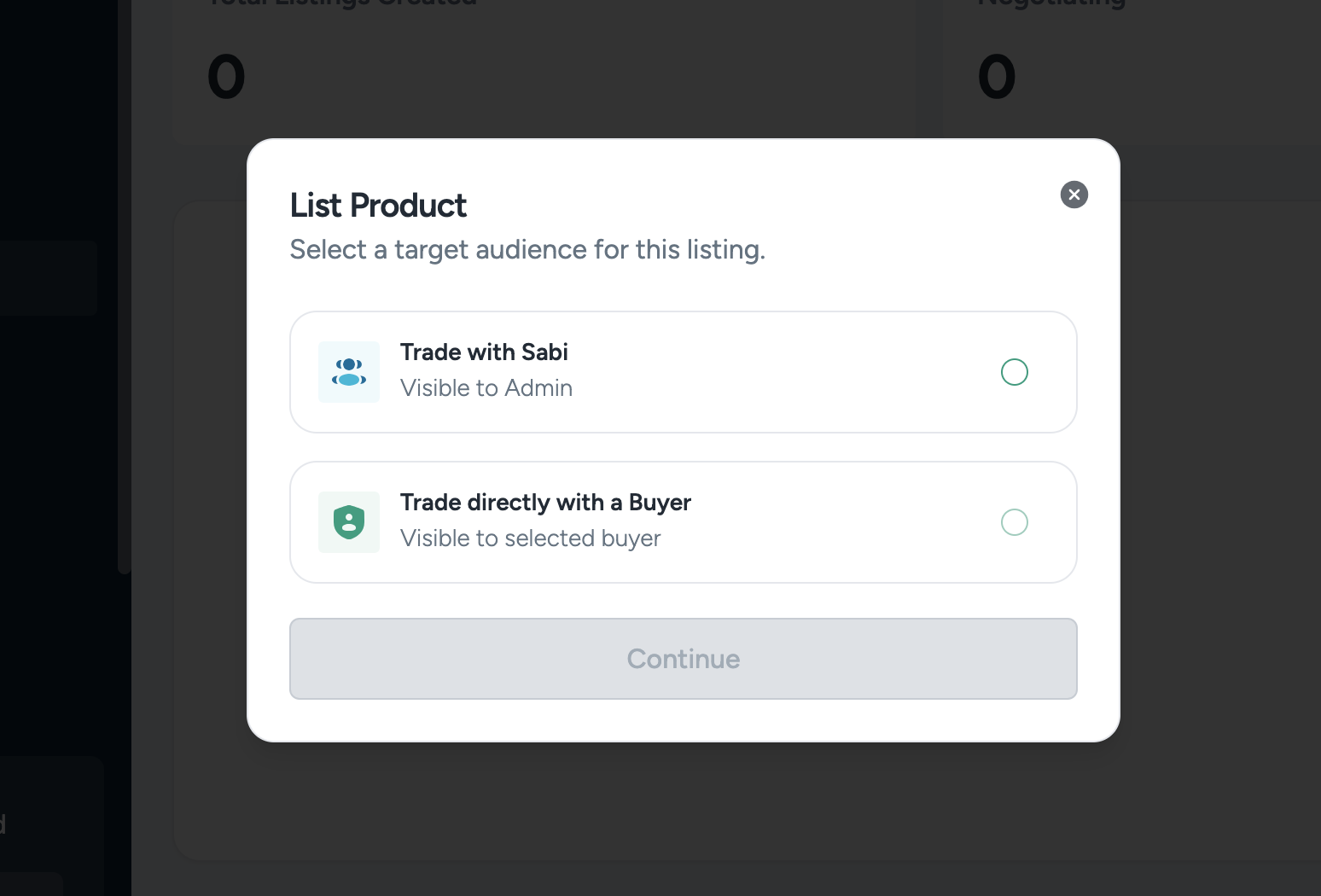This screenshot has width=1321, height=896.
Task: Select the Trade directly with a Buyer radio
Action: pos(1014,522)
